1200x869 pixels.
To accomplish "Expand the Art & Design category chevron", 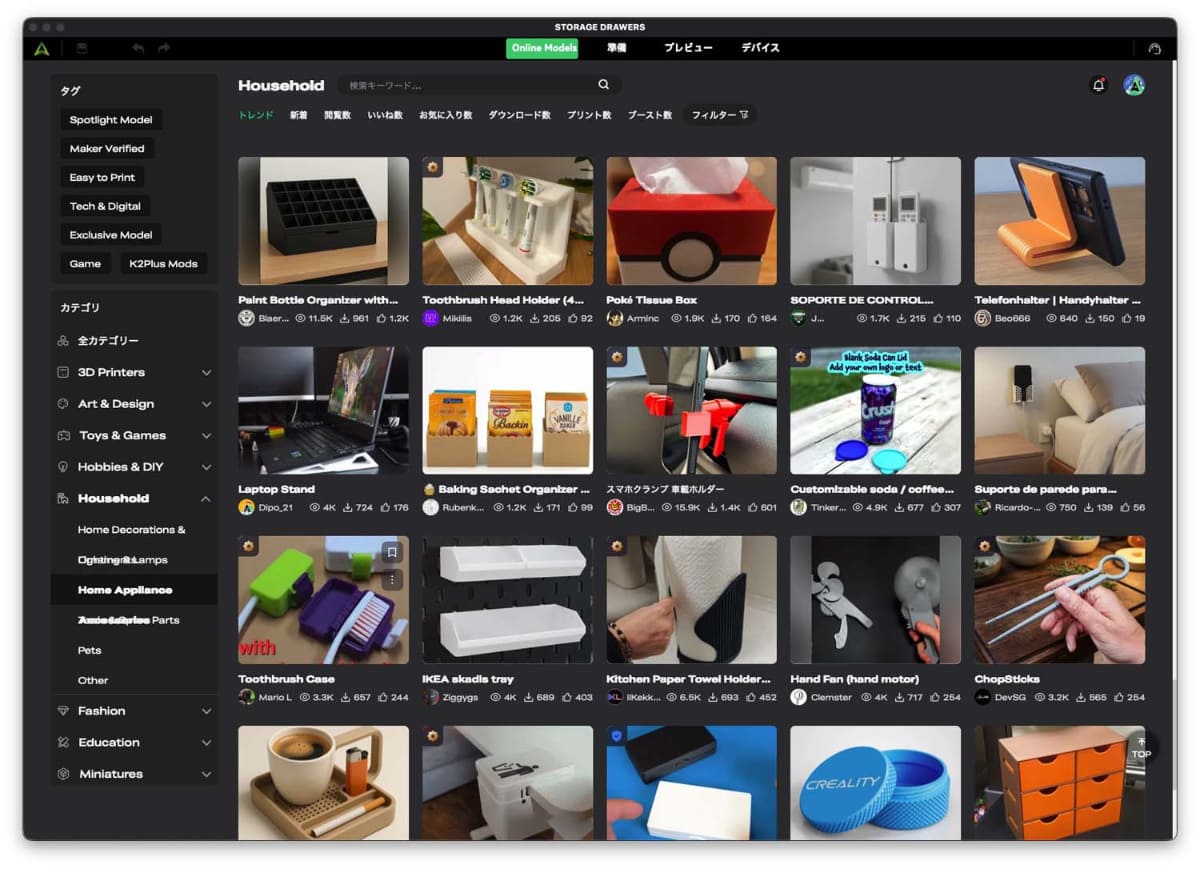I will (206, 404).
